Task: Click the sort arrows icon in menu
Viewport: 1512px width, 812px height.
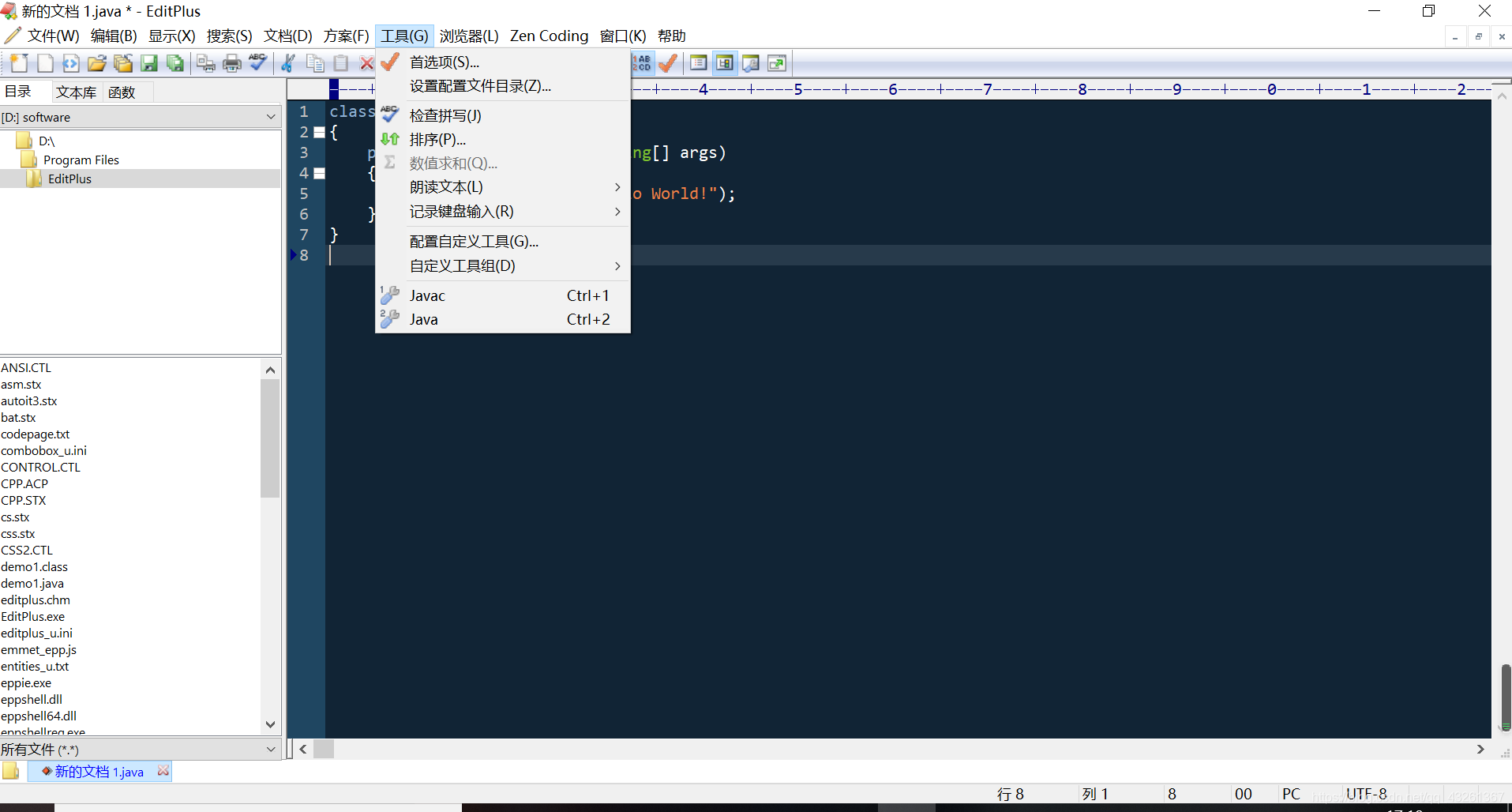Action: tap(390, 139)
